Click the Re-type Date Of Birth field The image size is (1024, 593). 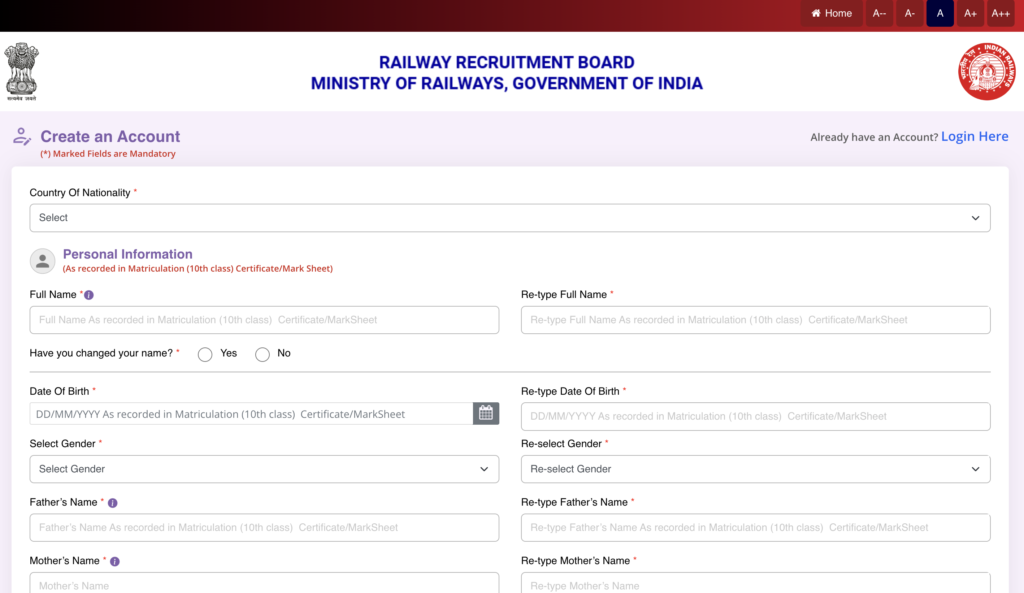(x=756, y=417)
